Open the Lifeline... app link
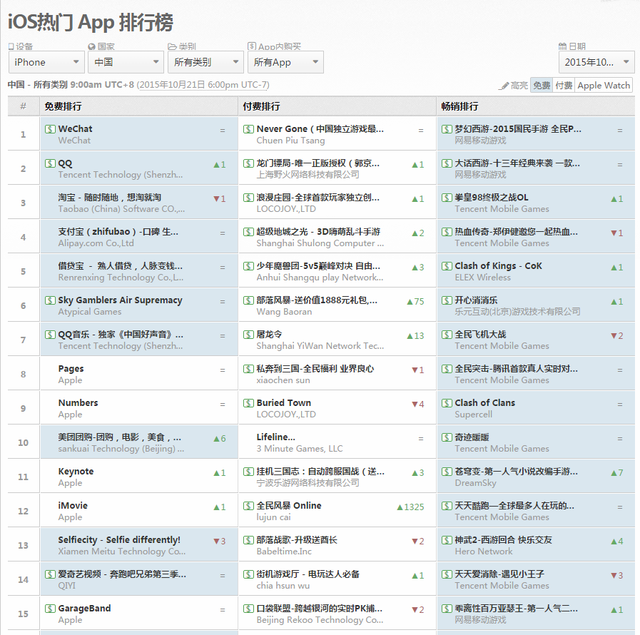 click(x=276, y=437)
